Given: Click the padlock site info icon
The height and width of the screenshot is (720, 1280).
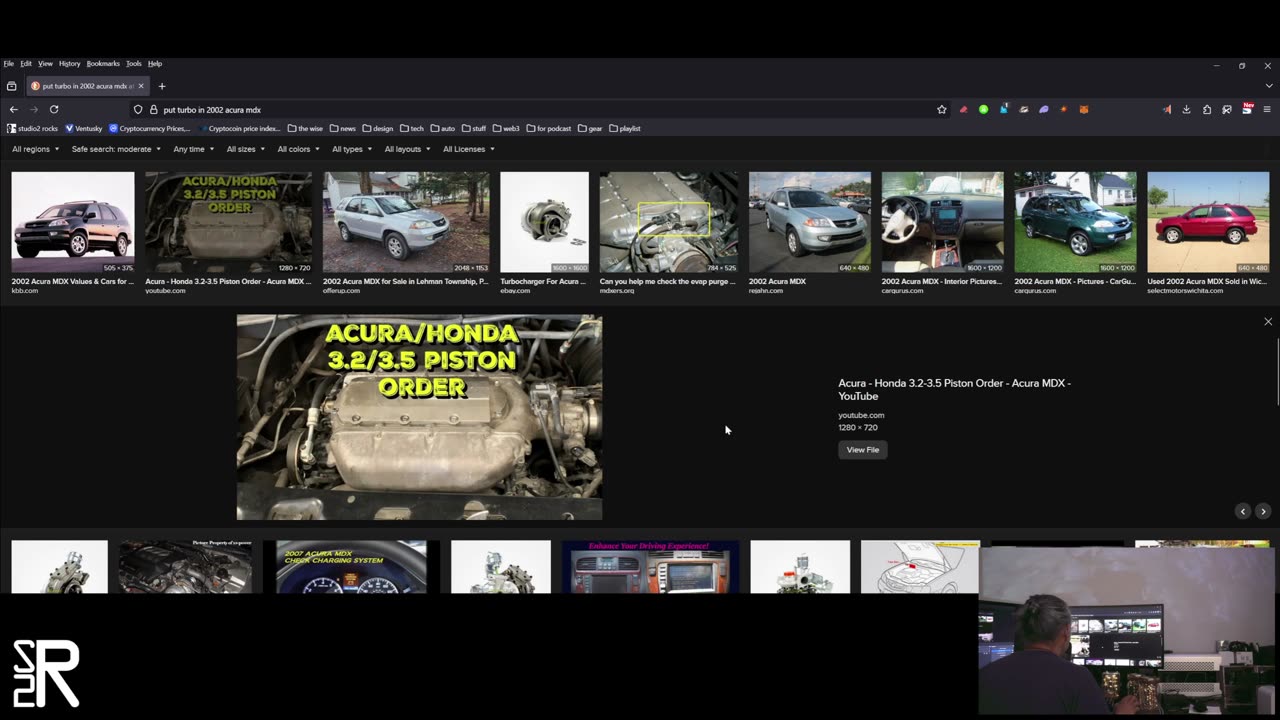Looking at the screenshot, I should 153,109.
